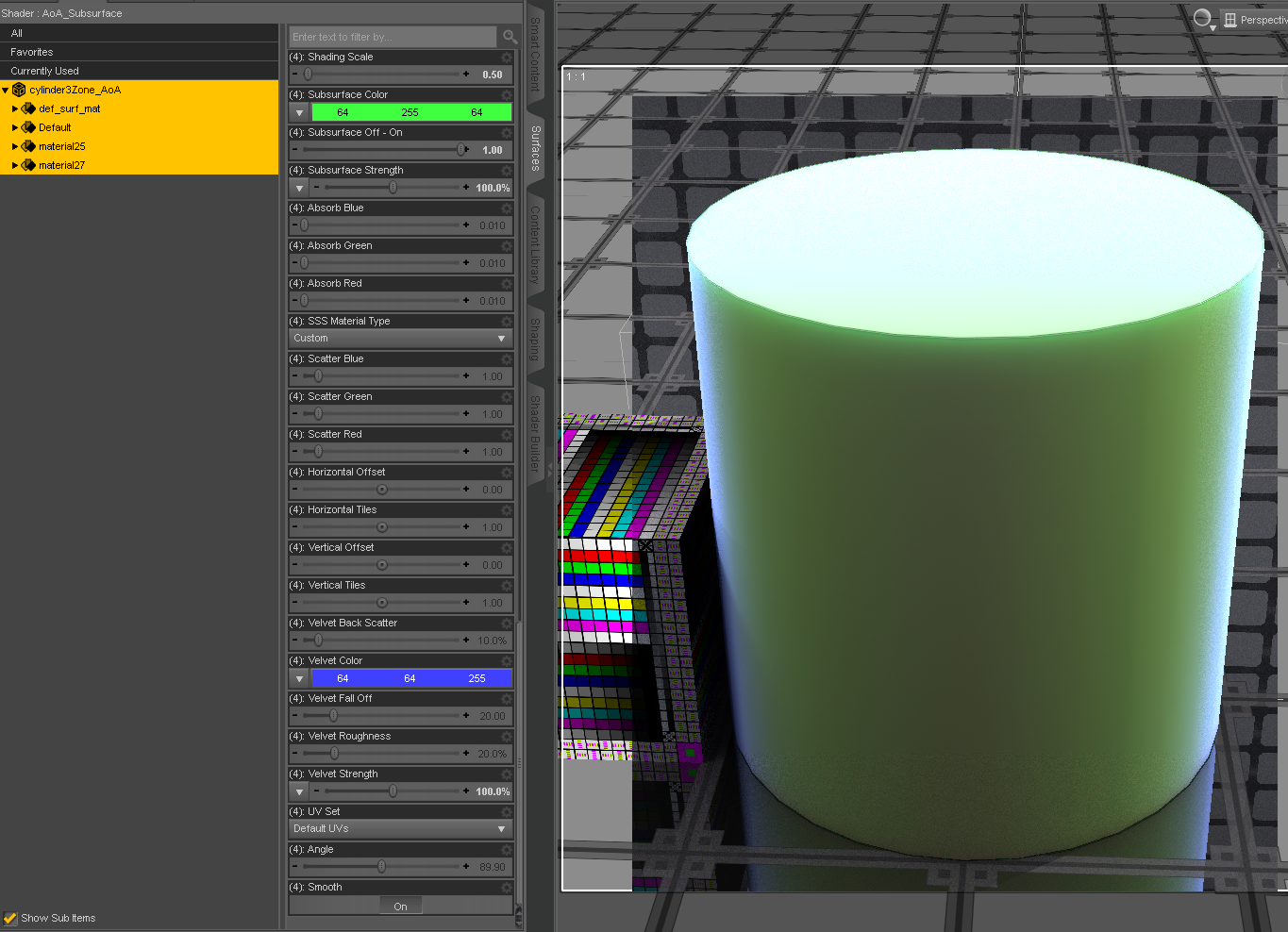Open the Perspective camera view selector
This screenshot has width=1288, height=932.
click(x=1255, y=20)
